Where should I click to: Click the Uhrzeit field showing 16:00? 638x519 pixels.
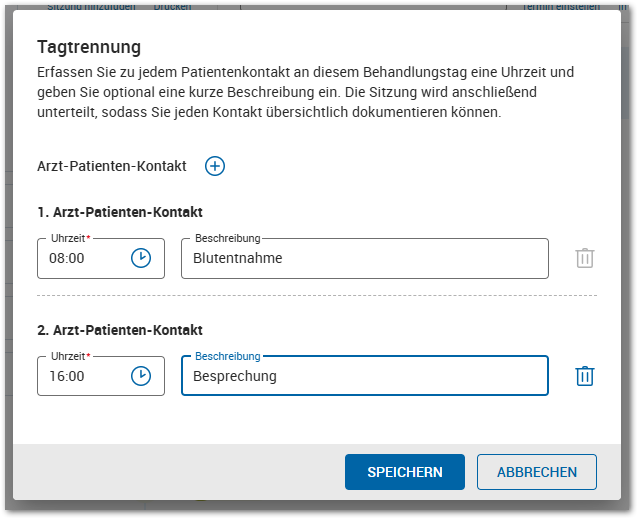101,376
